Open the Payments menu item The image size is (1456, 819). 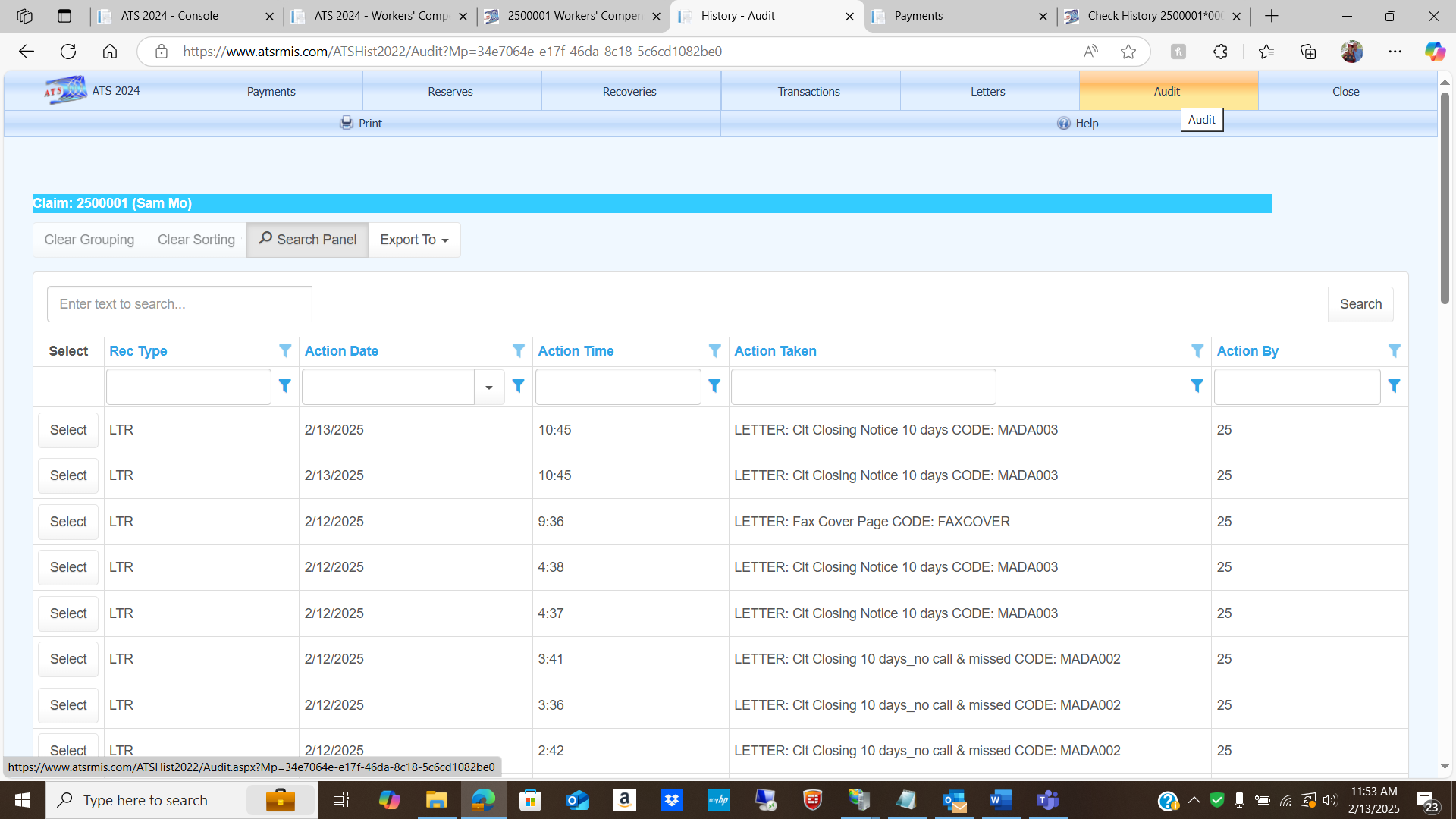point(271,91)
